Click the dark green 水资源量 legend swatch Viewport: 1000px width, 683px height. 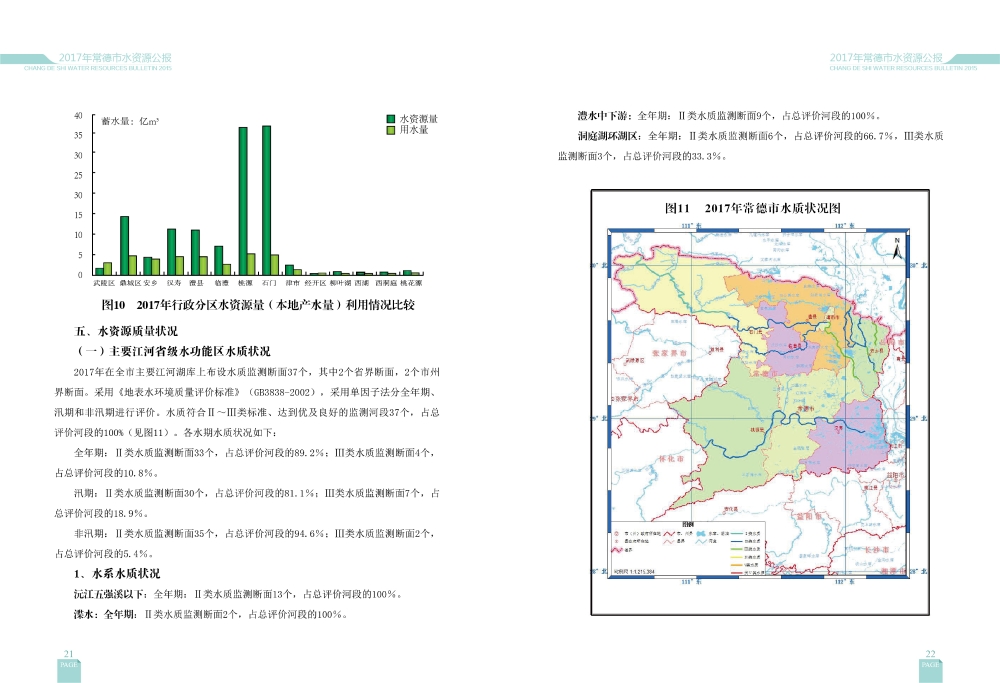pyautogui.click(x=391, y=119)
